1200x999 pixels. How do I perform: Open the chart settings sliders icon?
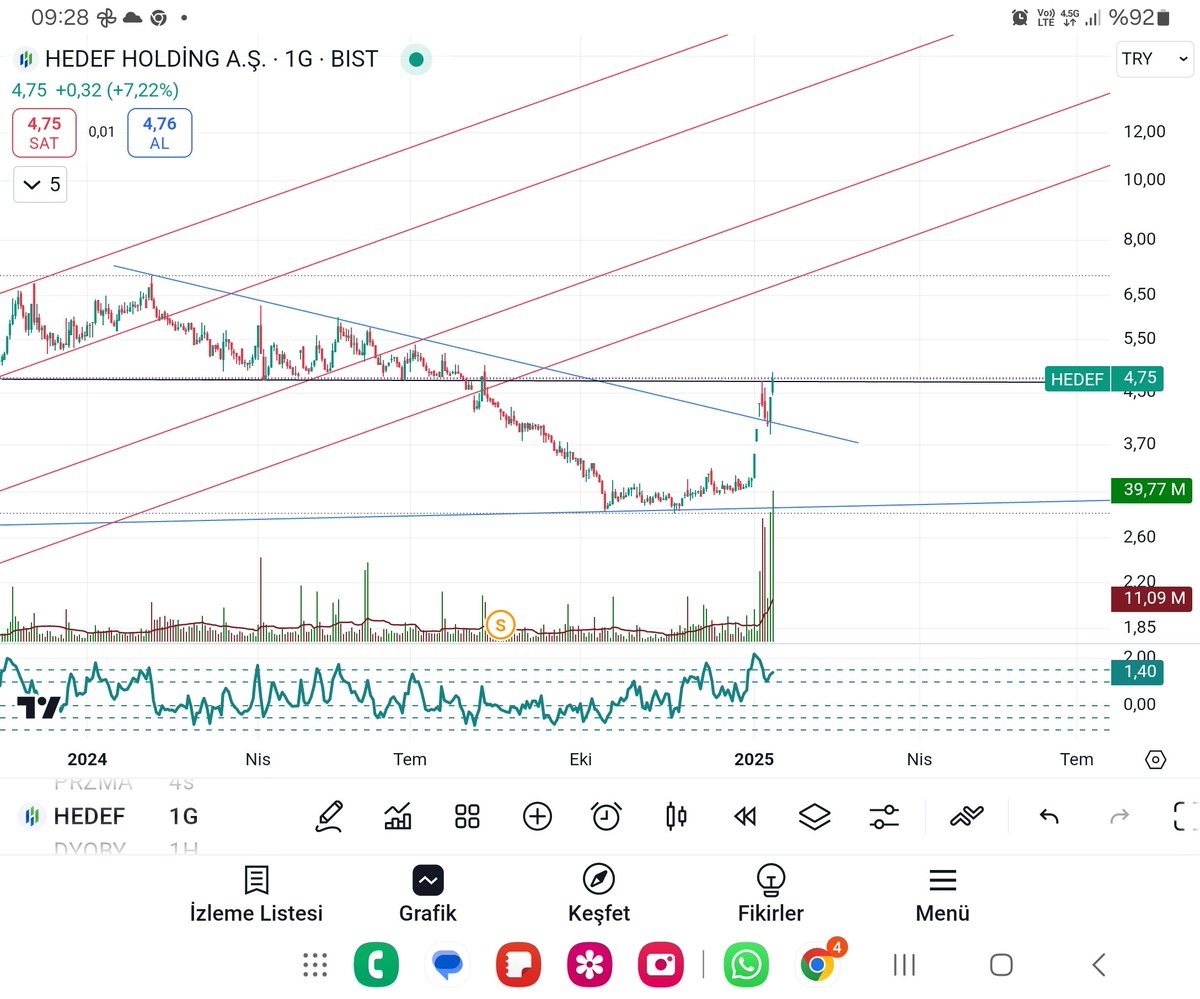[884, 817]
